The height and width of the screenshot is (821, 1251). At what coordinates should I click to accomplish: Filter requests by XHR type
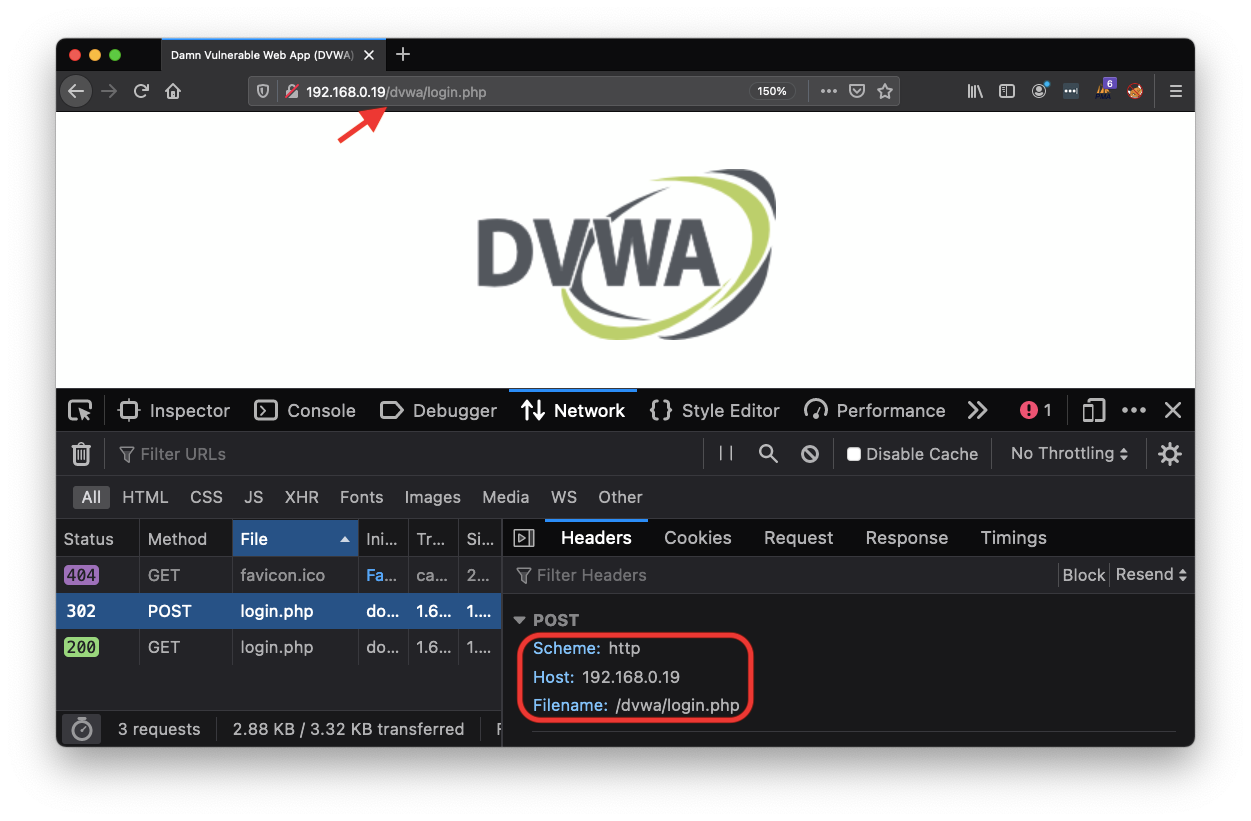tap(301, 497)
